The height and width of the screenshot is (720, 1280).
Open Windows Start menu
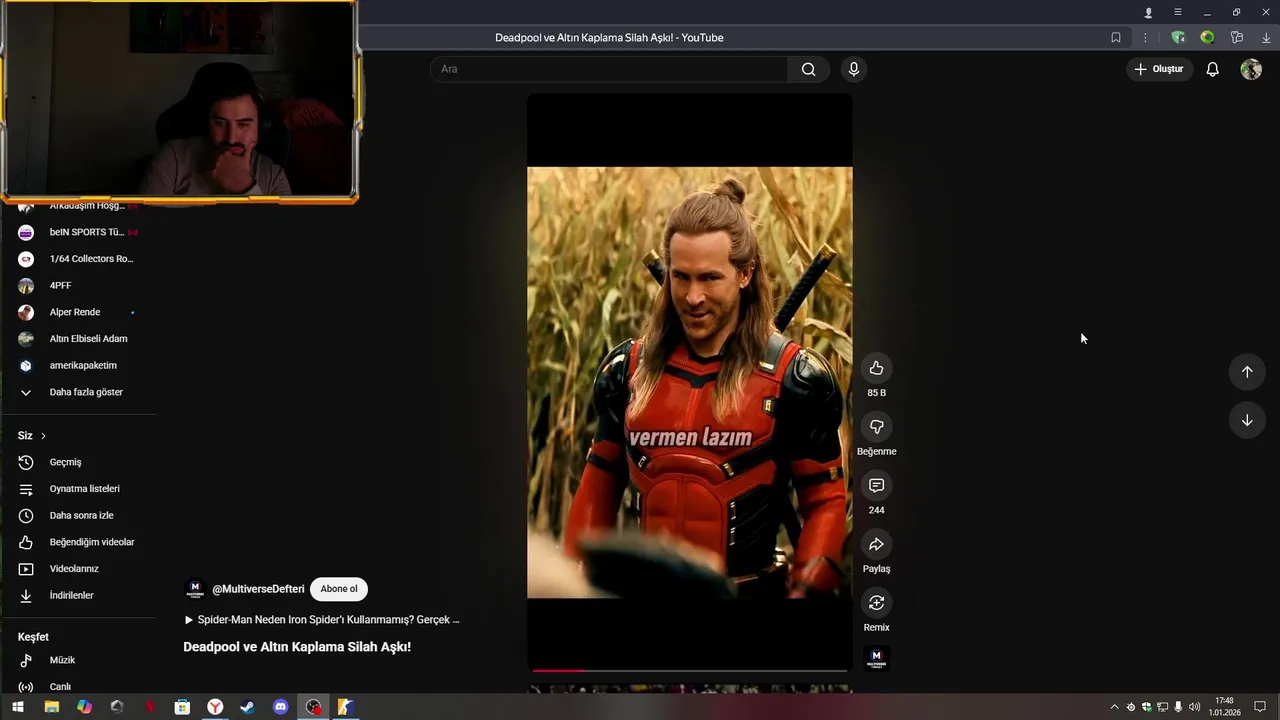point(17,707)
